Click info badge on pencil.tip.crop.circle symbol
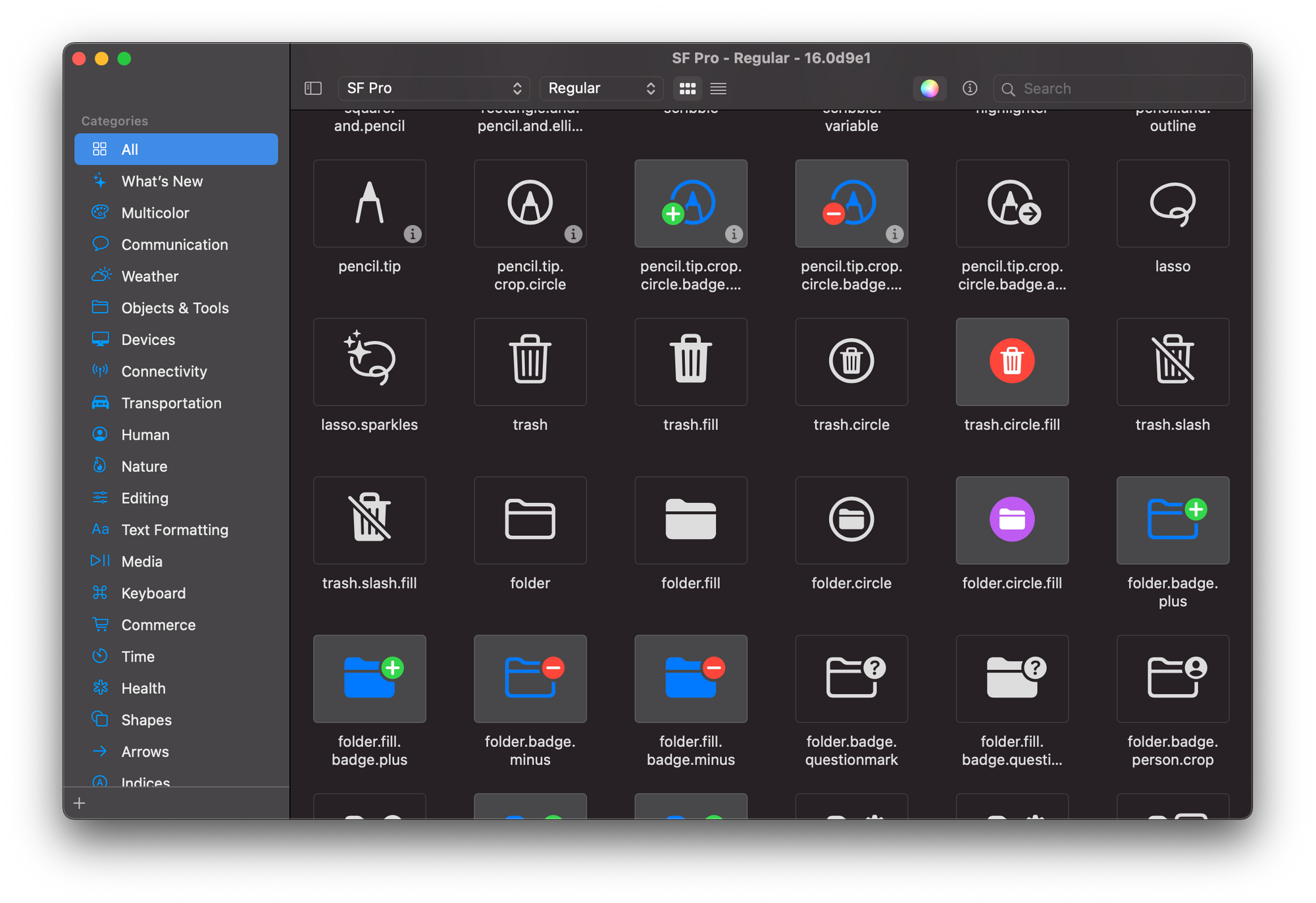 [x=573, y=234]
